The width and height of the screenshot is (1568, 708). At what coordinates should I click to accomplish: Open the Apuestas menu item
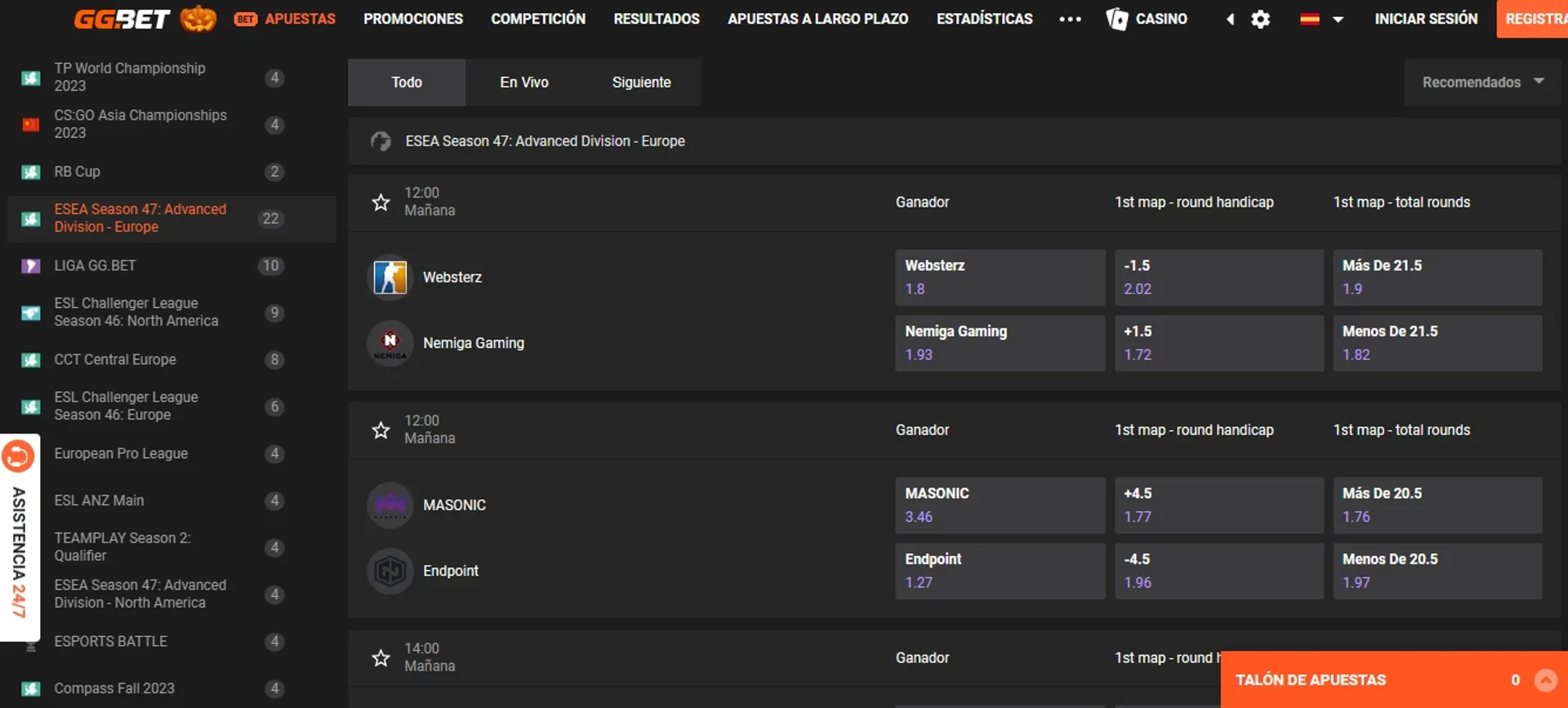click(x=285, y=19)
